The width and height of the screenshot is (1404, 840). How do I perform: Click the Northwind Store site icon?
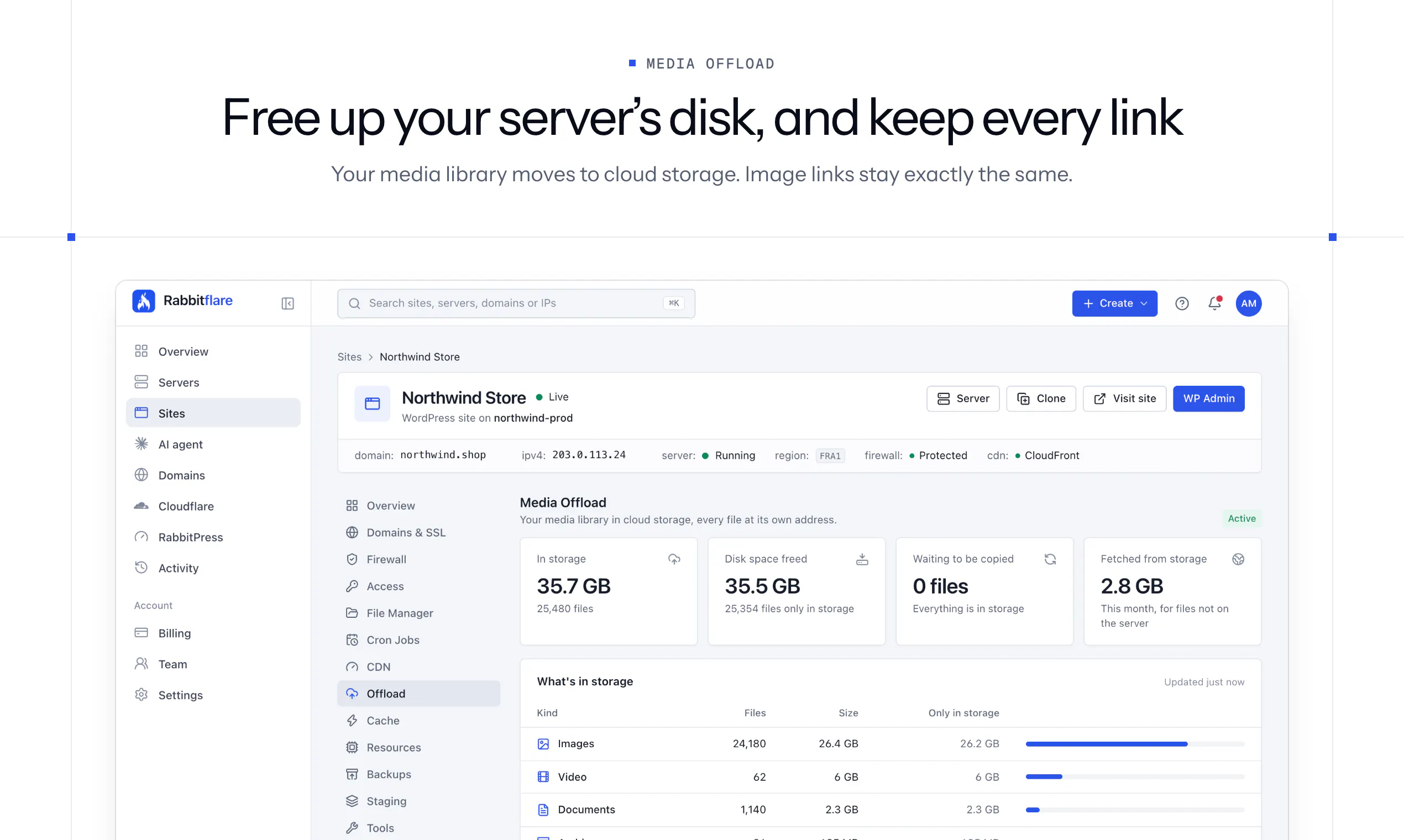372,403
